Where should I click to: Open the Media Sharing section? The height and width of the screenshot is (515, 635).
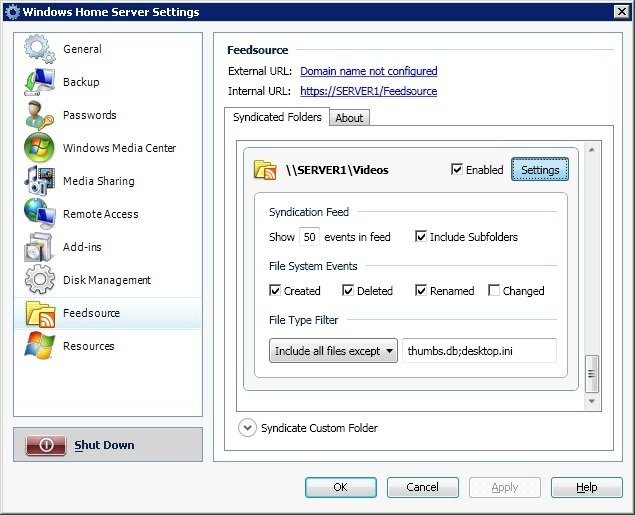99,181
